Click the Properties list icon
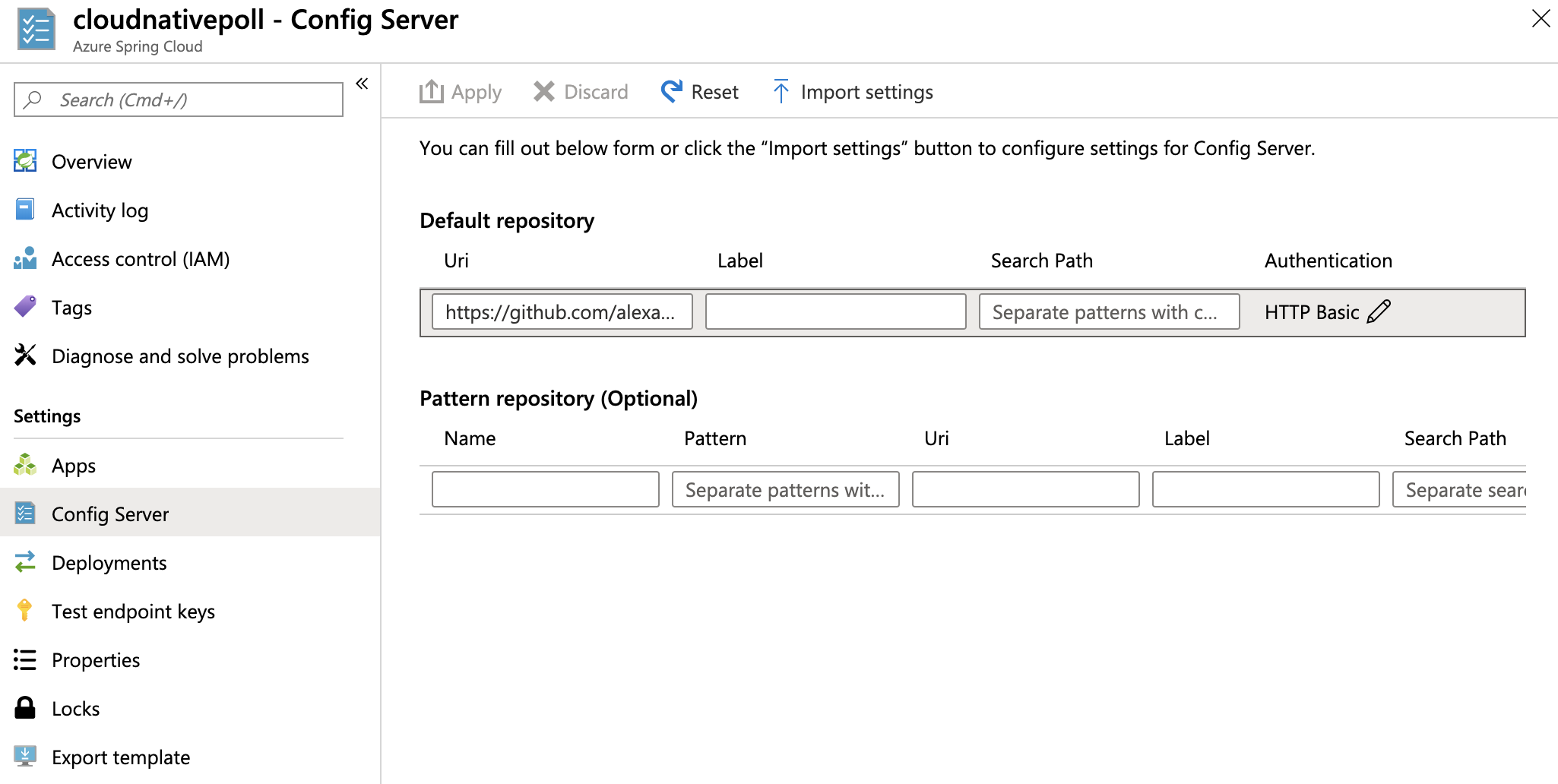Screen dimensions: 1558x784 25,659
